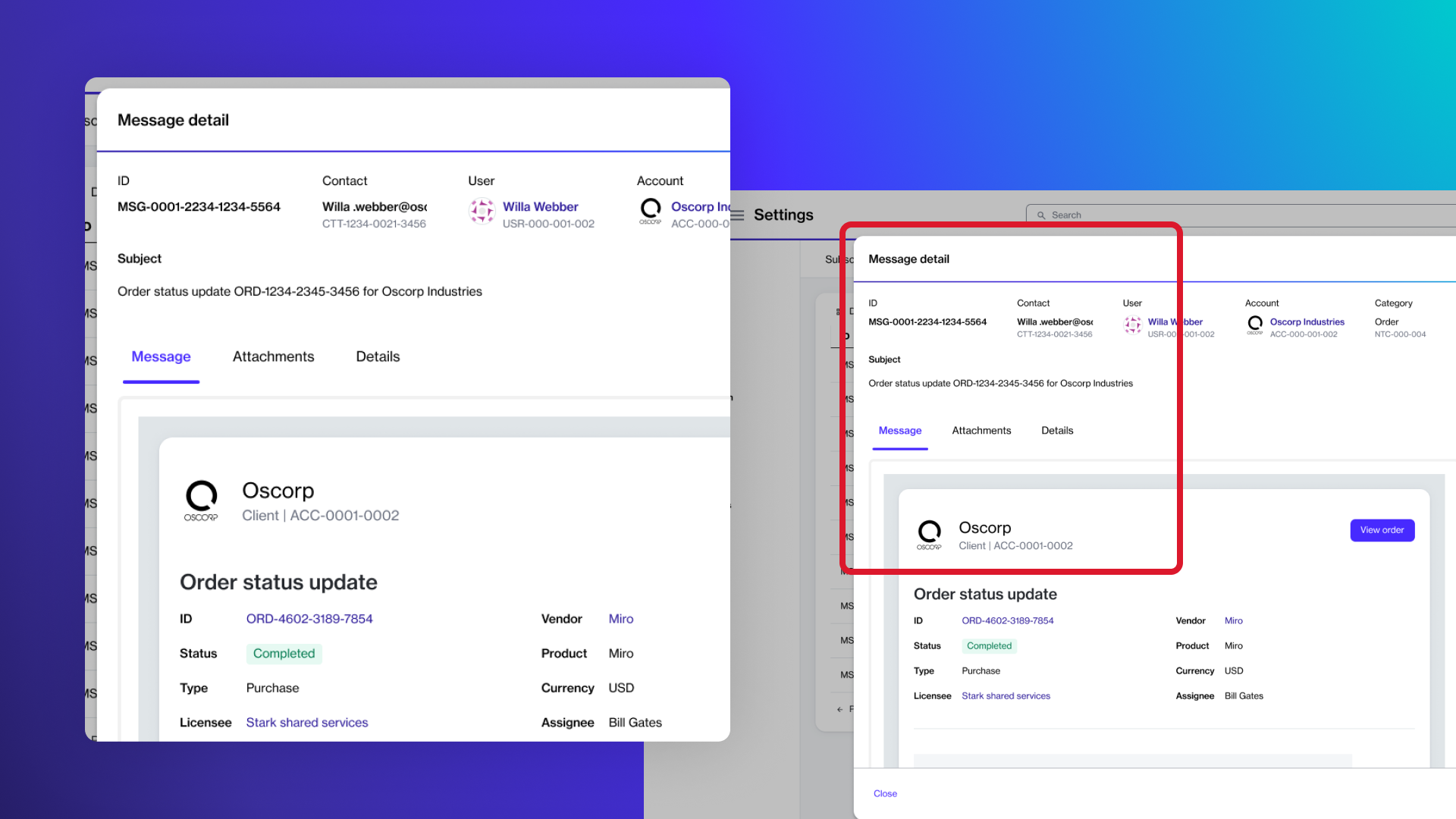Click the hamburger menu icon beside Settings

(x=737, y=215)
